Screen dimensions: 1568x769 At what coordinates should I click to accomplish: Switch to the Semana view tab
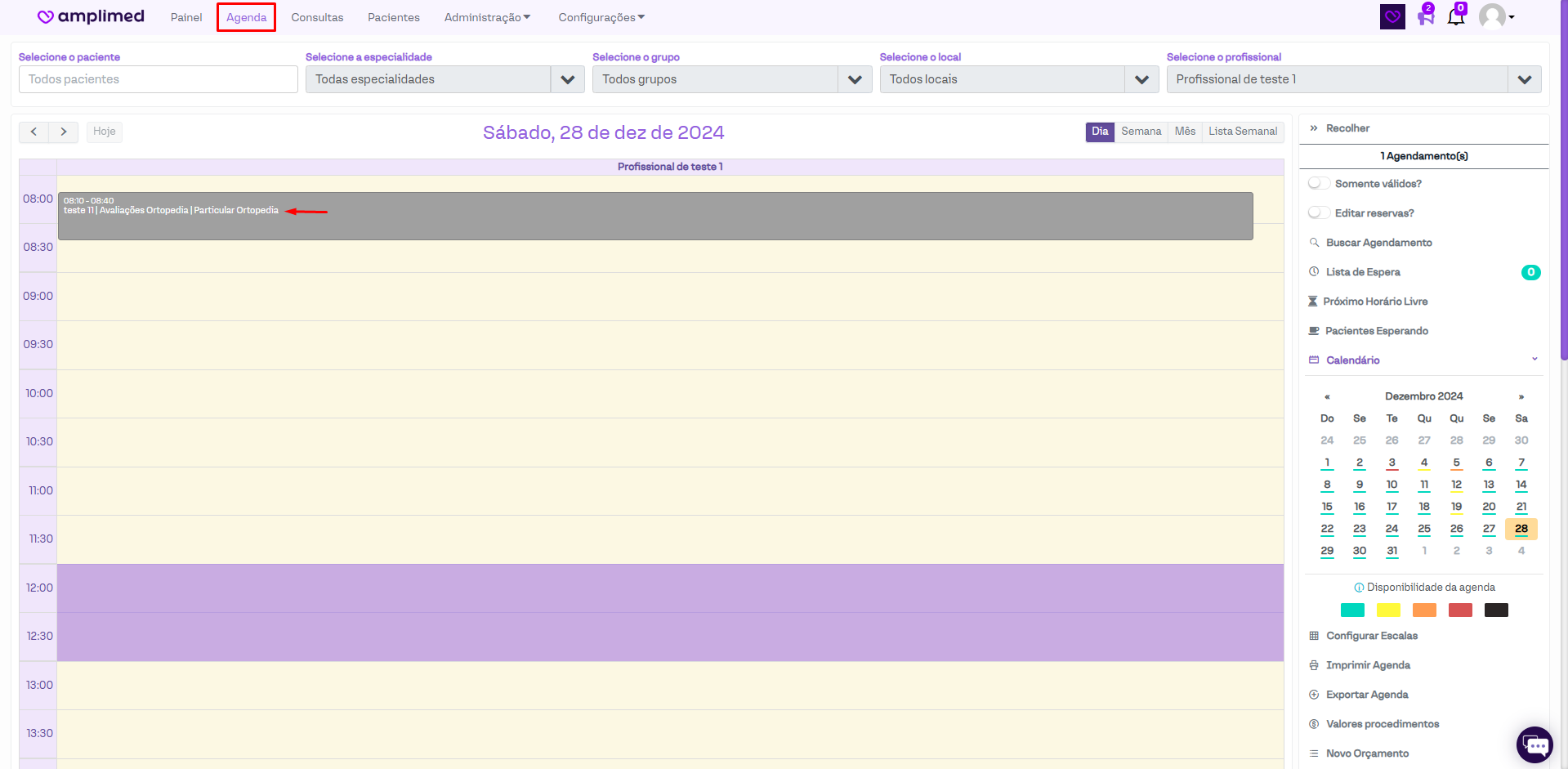pos(1141,132)
